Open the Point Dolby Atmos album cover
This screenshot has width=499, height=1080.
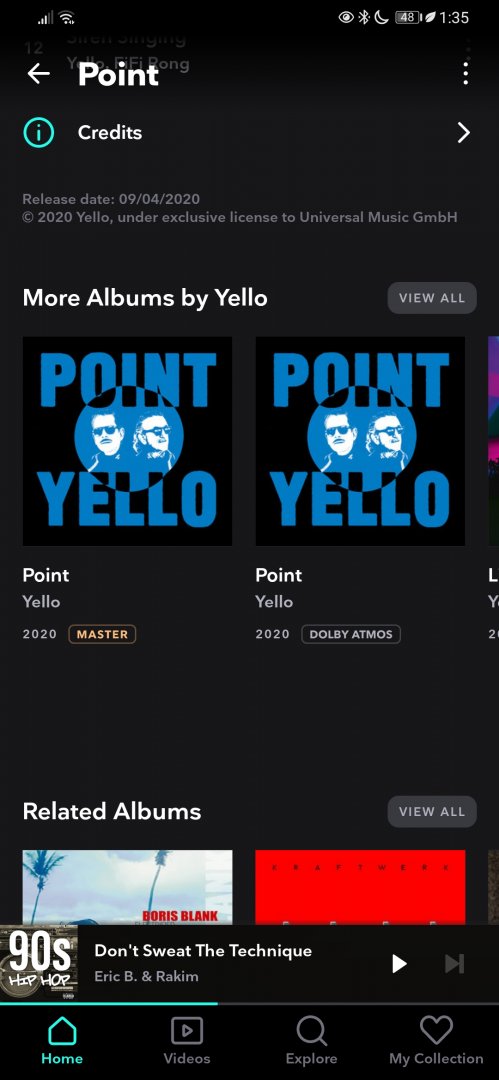pyautogui.click(x=360, y=441)
